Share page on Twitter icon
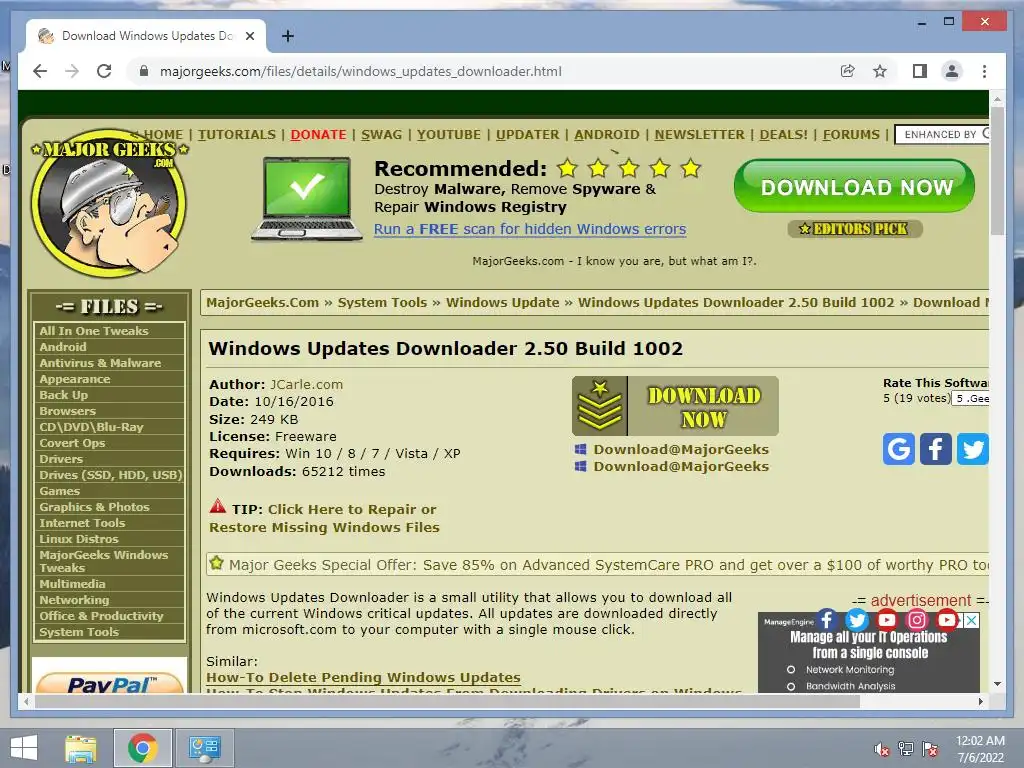Viewport: 1024px width, 768px height. (972, 449)
